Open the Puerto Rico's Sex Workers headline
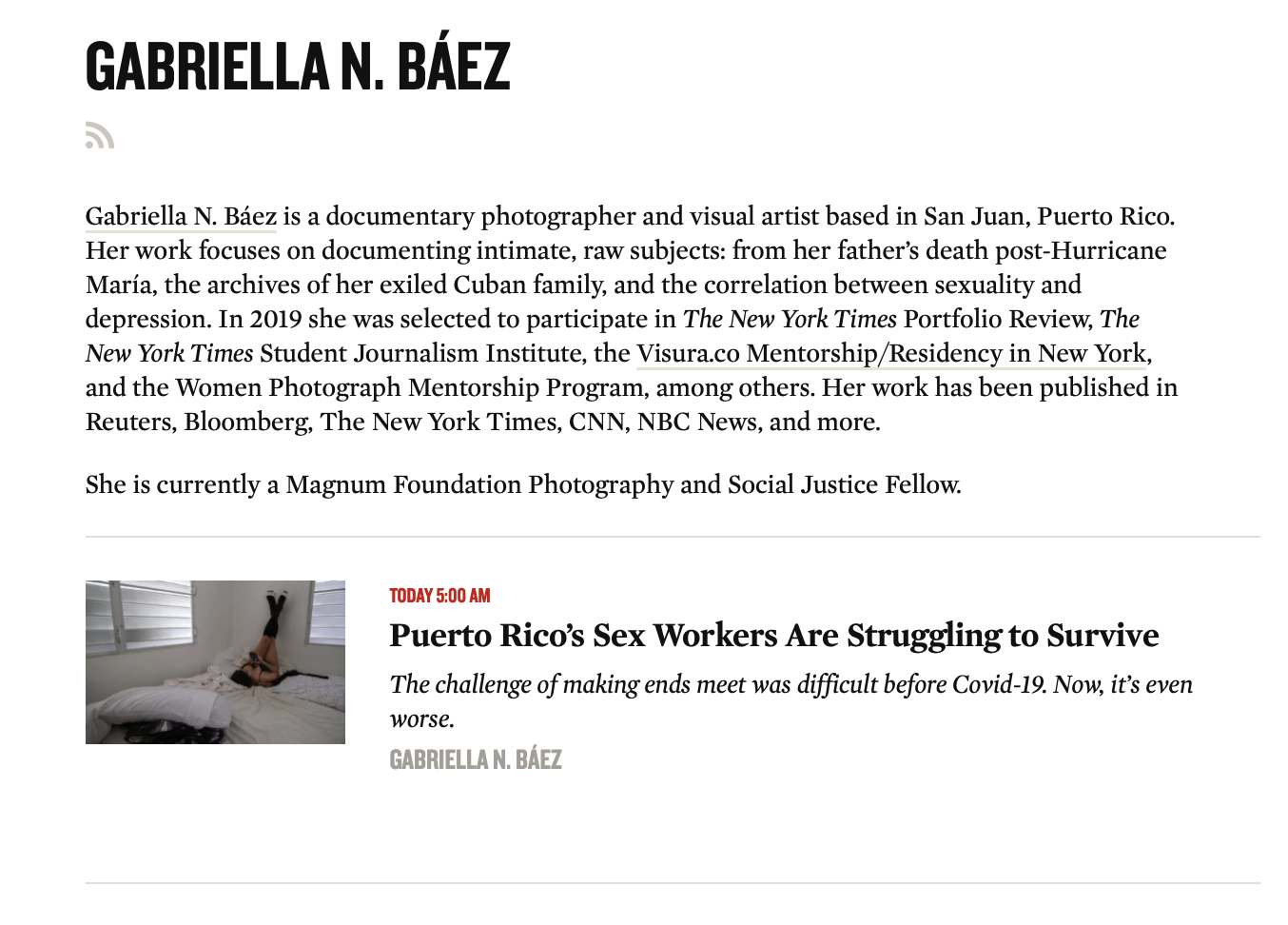Viewport: 1288px width, 925px height. coord(773,636)
